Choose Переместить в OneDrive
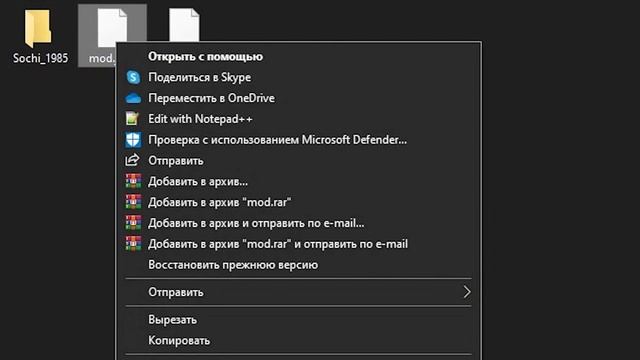 [211, 98]
